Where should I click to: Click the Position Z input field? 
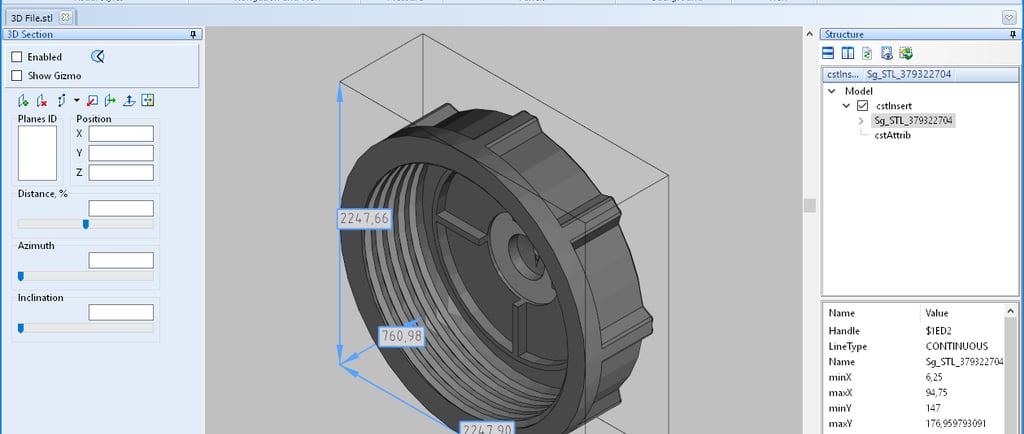pos(121,173)
